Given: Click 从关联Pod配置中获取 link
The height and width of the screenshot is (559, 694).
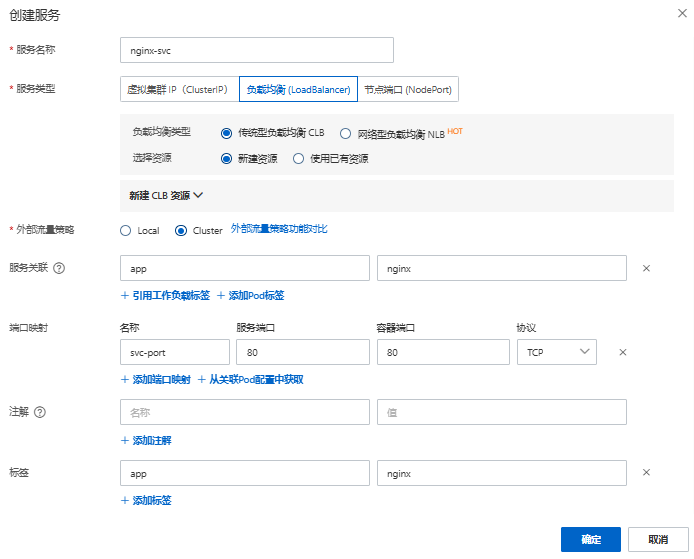Looking at the screenshot, I should (x=256, y=380).
